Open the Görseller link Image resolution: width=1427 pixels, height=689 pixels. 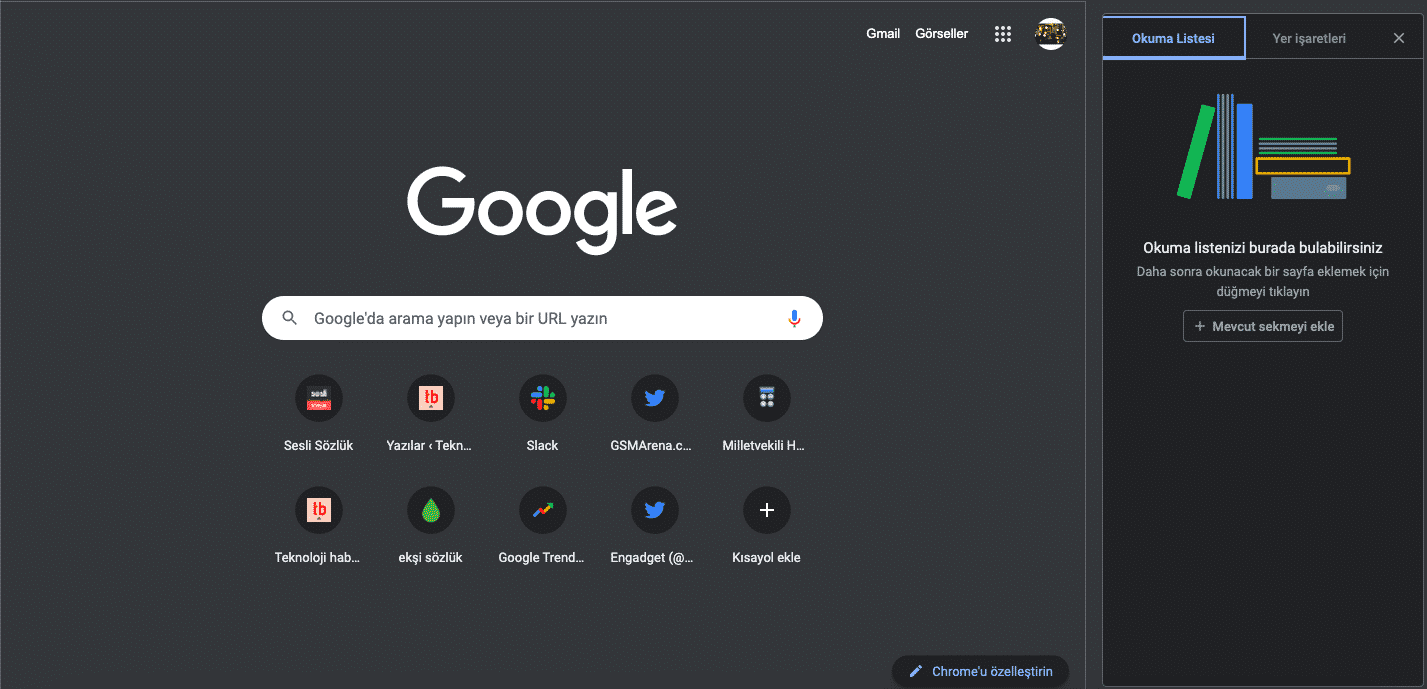coord(942,34)
